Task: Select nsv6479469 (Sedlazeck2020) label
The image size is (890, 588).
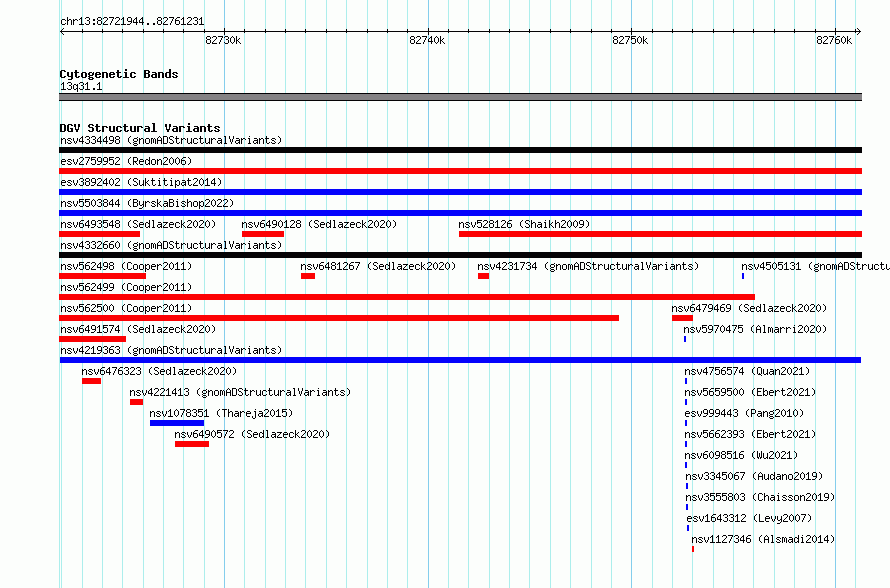Action: coord(749,308)
